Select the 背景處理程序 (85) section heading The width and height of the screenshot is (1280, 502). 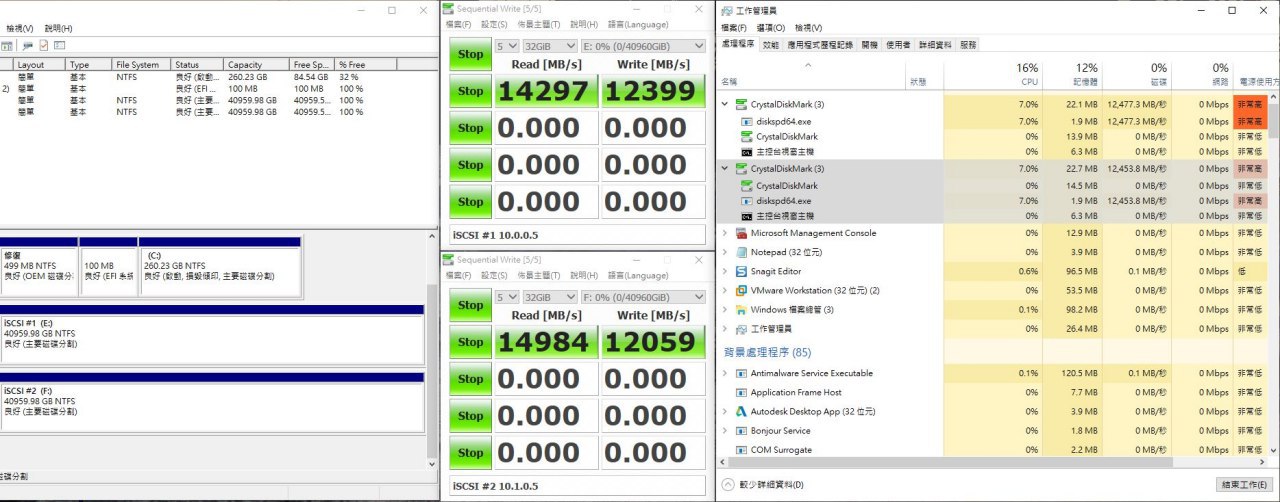pyautogui.click(x=767, y=352)
